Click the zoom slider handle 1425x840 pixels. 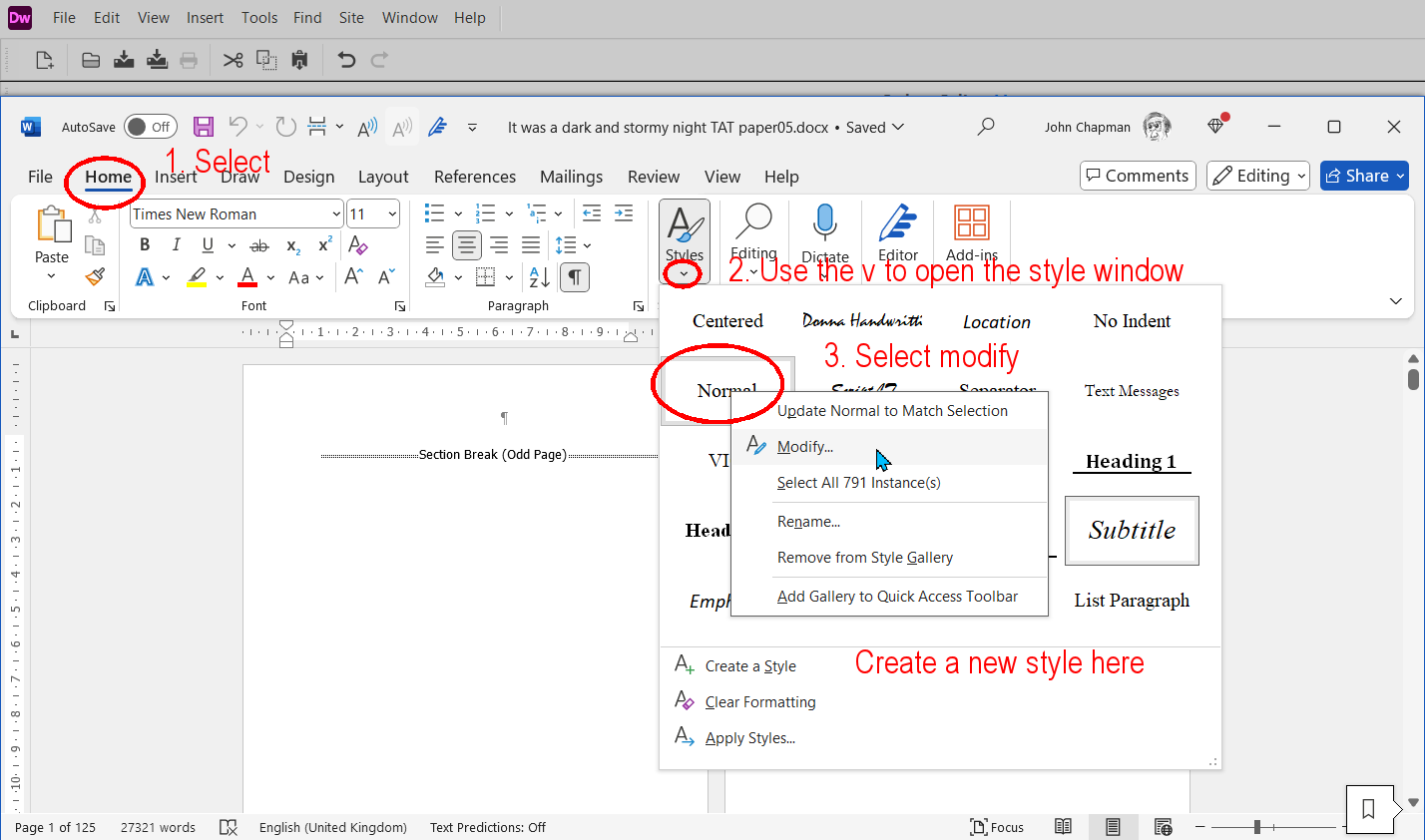1257,827
